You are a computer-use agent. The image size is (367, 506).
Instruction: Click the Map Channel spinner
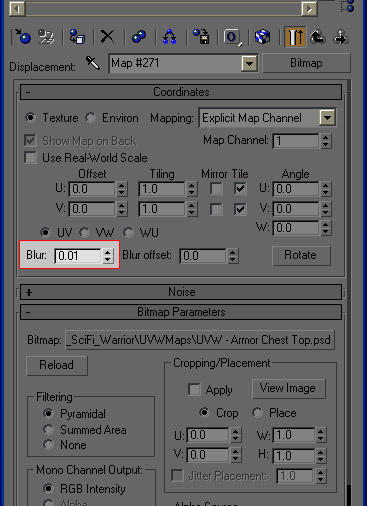coord(326,141)
